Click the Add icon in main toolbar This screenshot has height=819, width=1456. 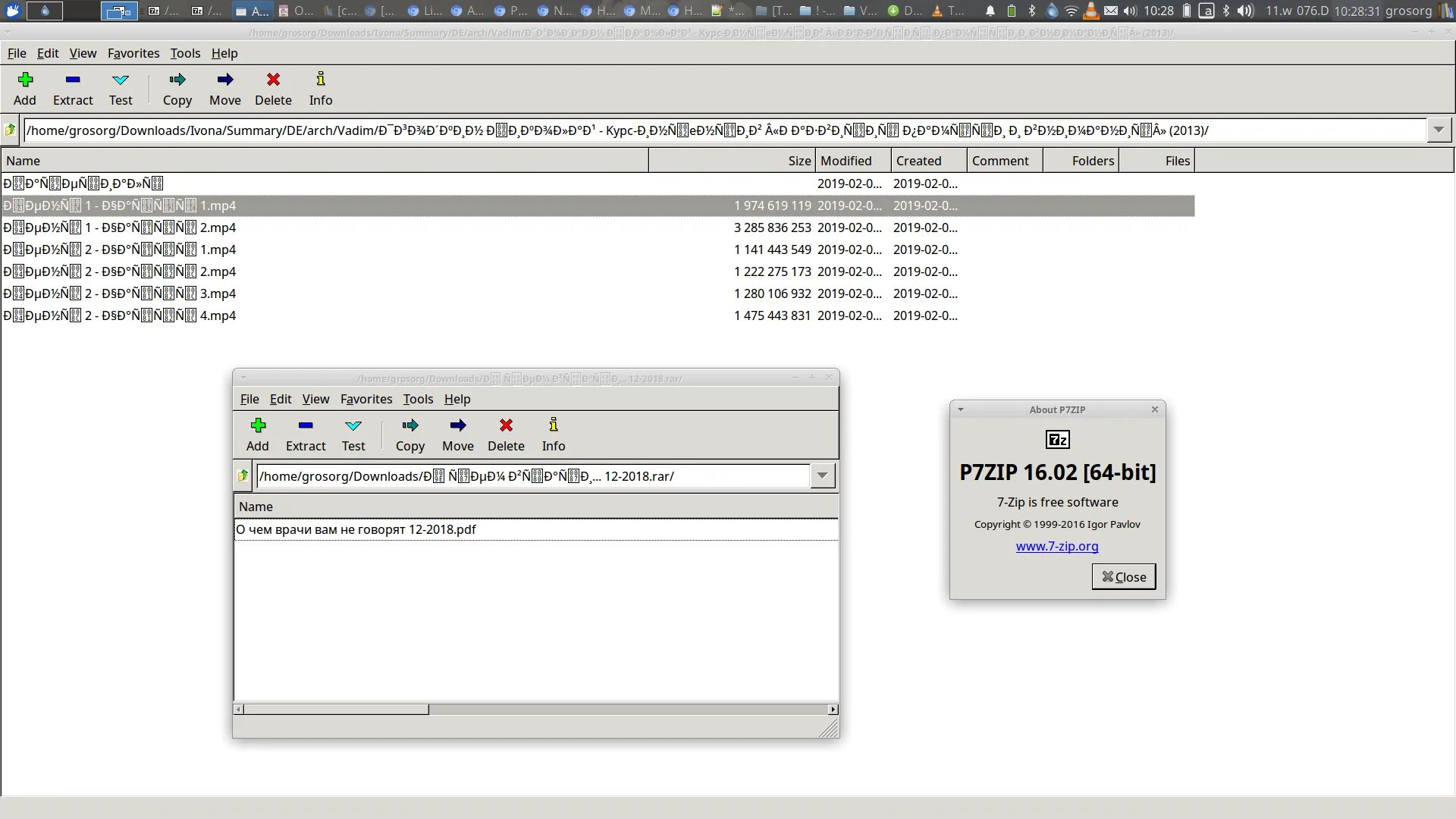[25, 80]
